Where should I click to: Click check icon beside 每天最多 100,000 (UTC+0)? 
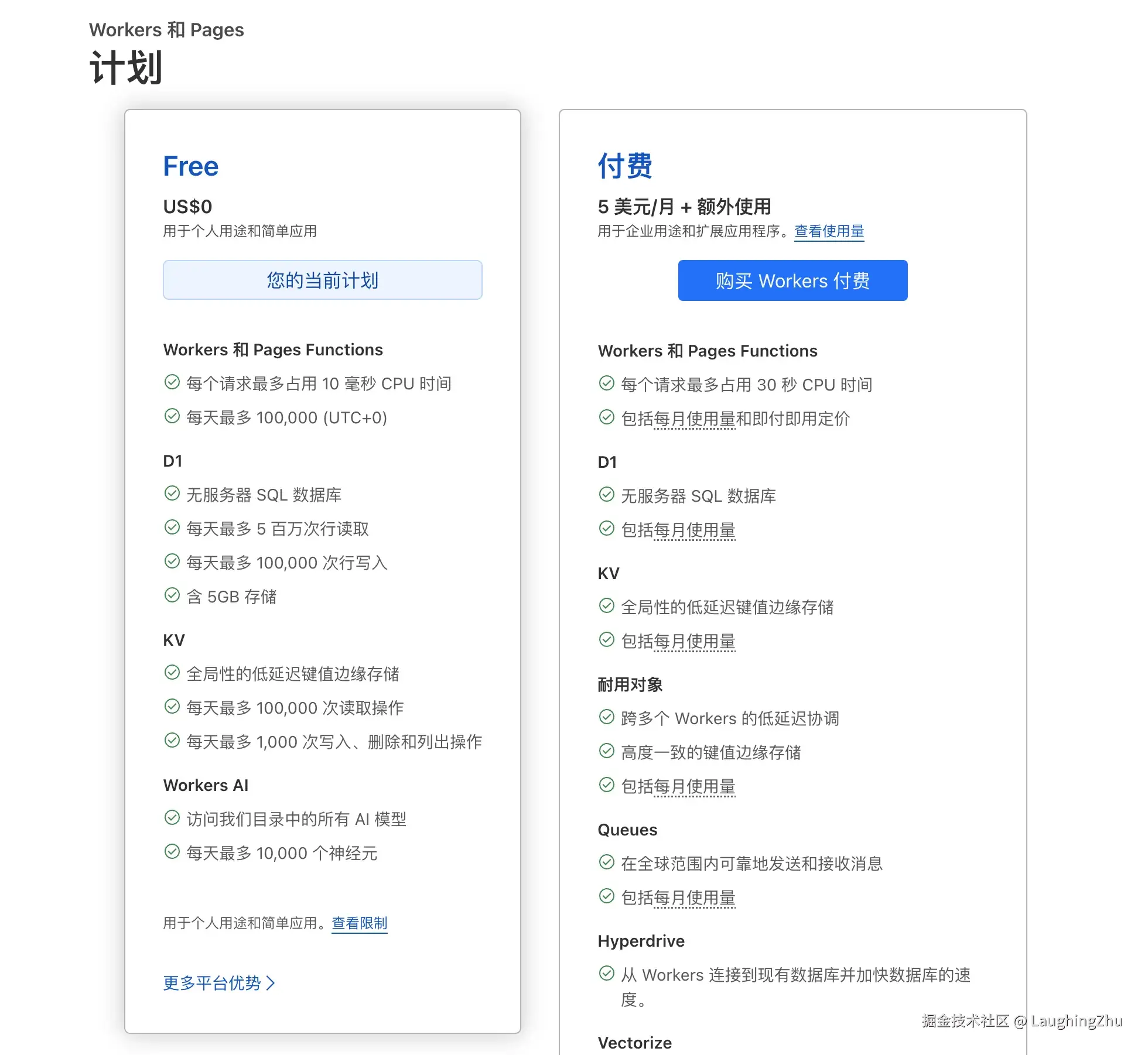172,416
